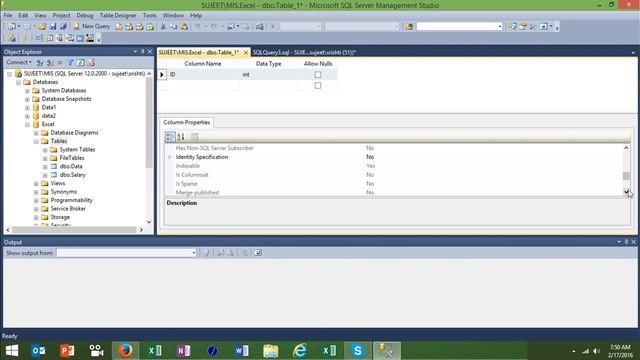This screenshot has height=360, width=640.
Task: Expand the dbo.Salary table node
Action: pyautogui.click(x=45, y=175)
